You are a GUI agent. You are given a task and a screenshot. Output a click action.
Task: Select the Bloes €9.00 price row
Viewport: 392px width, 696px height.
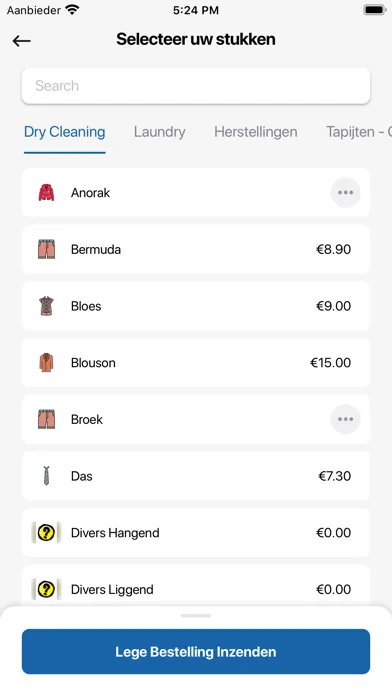pyautogui.click(x=196, y=306)
